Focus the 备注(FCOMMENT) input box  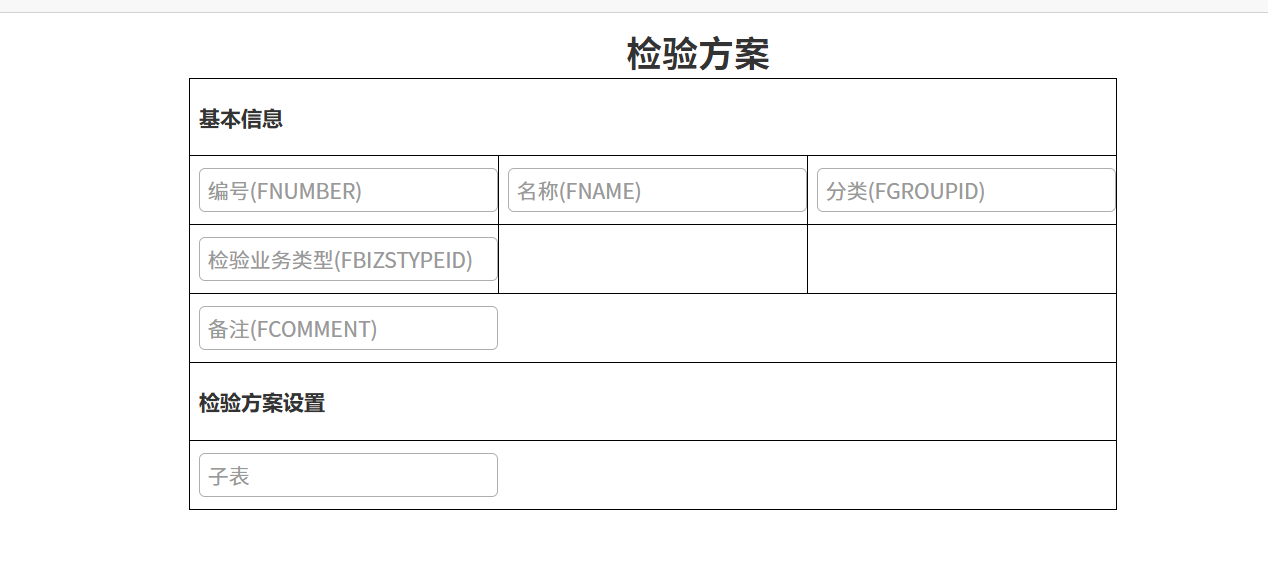(348, 328)
